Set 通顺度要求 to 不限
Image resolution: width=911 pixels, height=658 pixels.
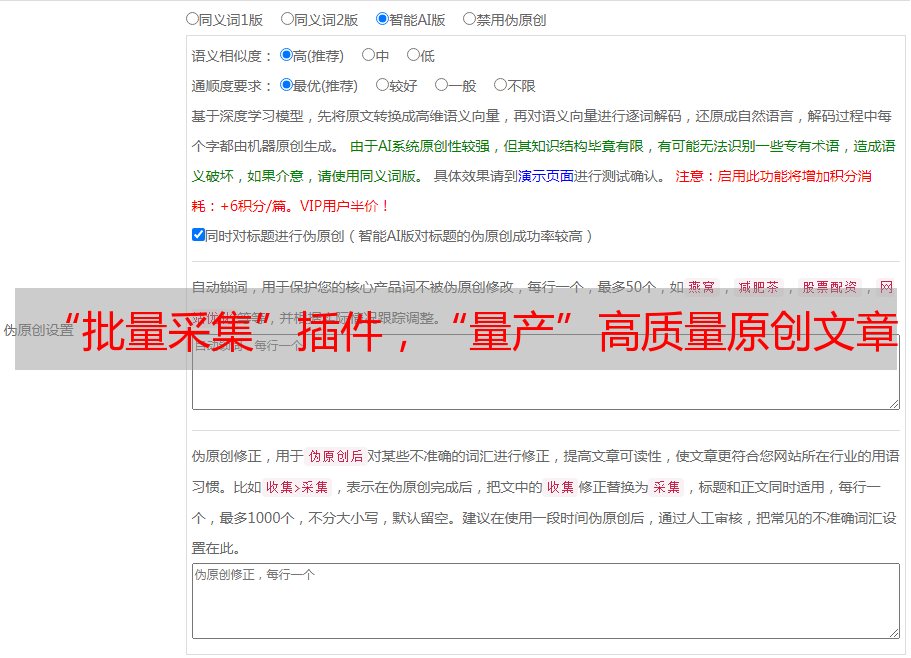(x=500, y=85)
